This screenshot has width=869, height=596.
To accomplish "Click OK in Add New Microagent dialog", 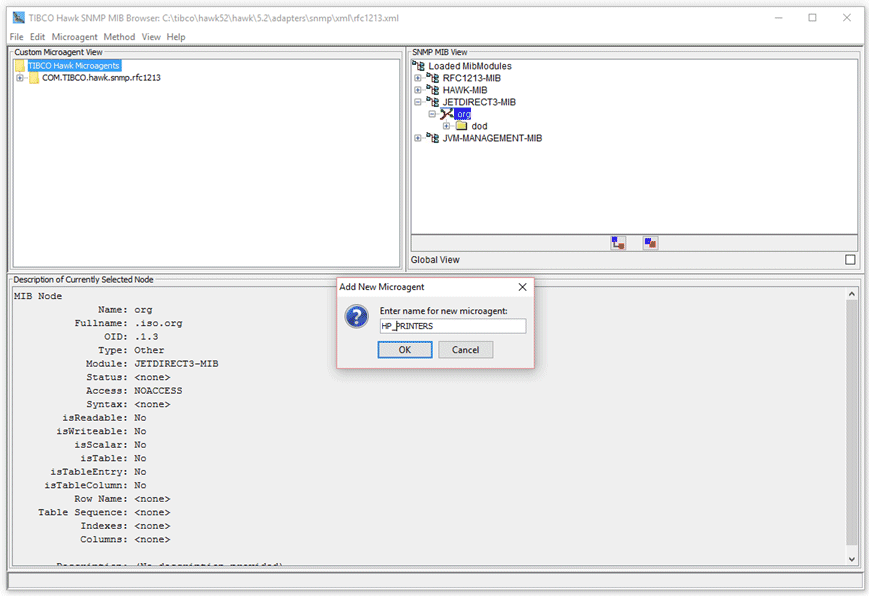I will click(405, 350).
